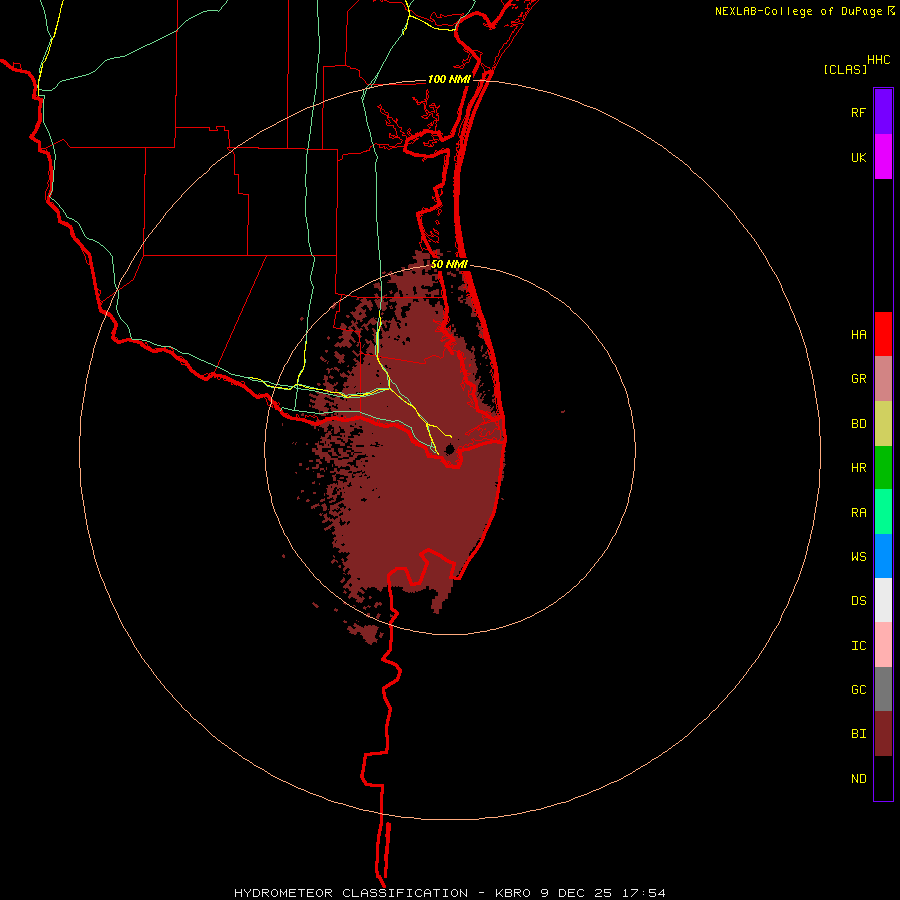Click the 'BI' legend label

[x=858, y=734]
